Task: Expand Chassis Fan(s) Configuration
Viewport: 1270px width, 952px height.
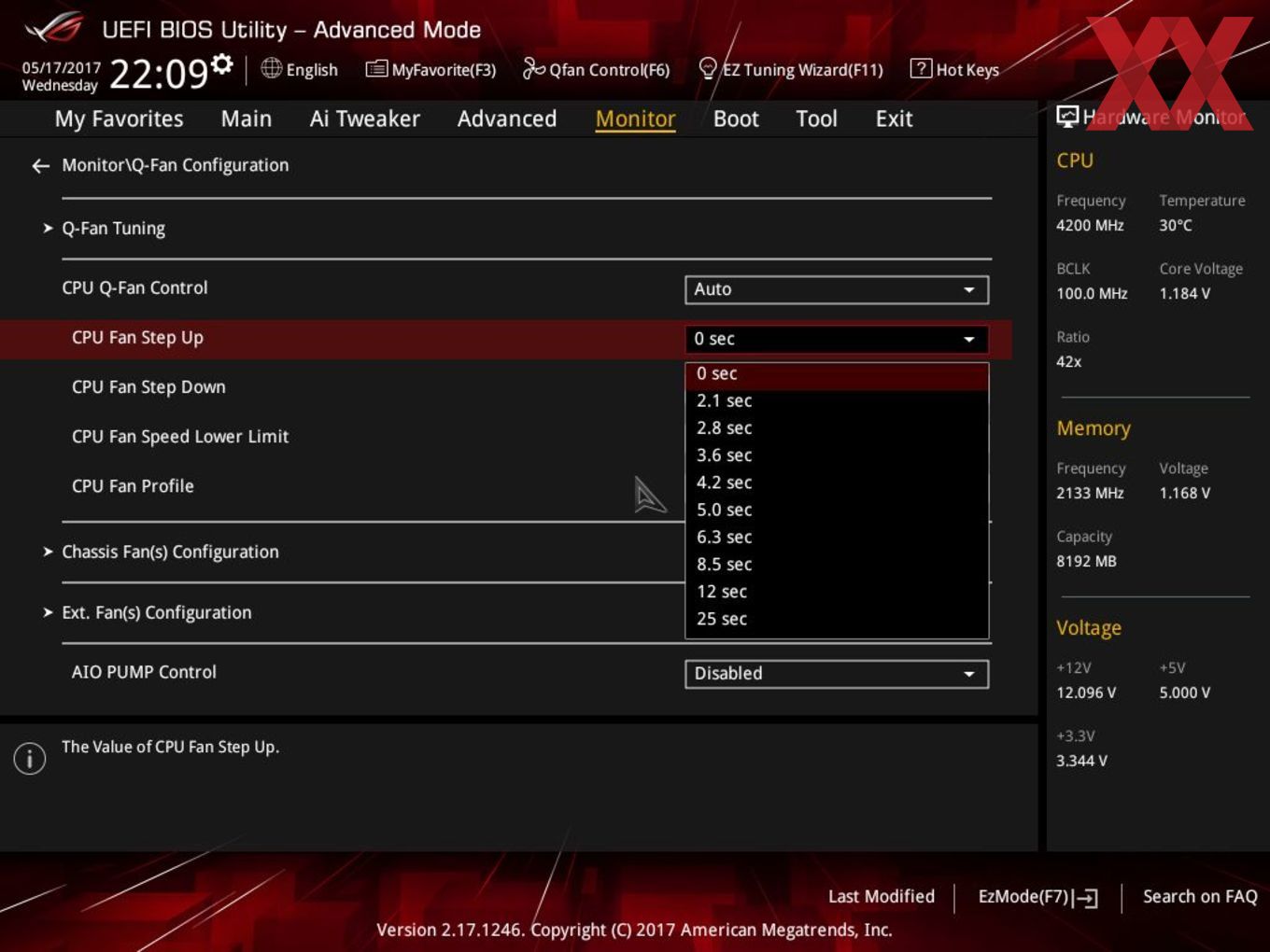Action: coord(170,552)
